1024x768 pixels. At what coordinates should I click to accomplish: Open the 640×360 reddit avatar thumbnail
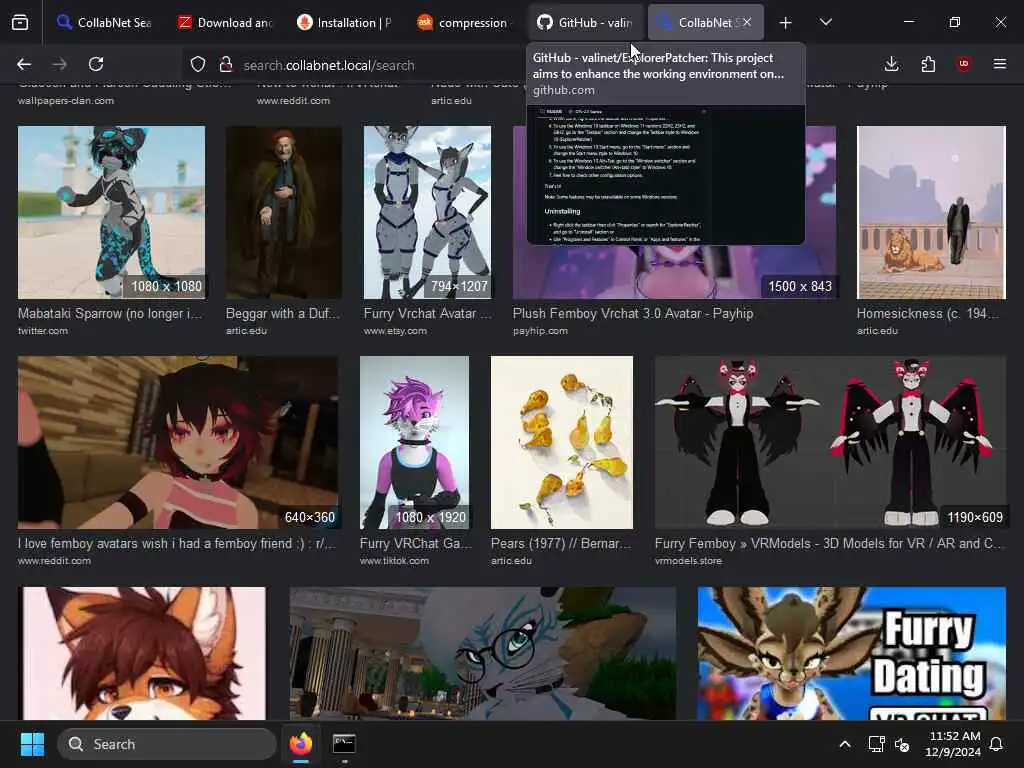pyautogui.click(x=178, y=442)
